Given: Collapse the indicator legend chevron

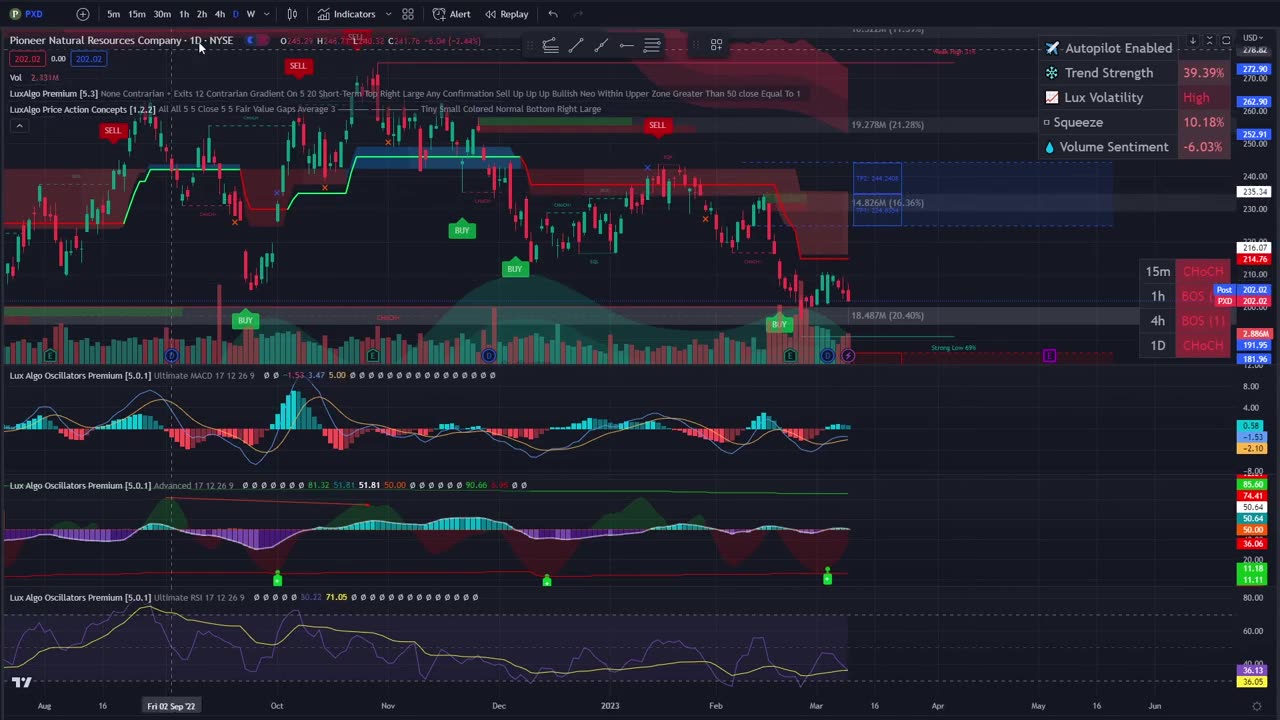Looking at the screenshot, I should pos(19,125).
